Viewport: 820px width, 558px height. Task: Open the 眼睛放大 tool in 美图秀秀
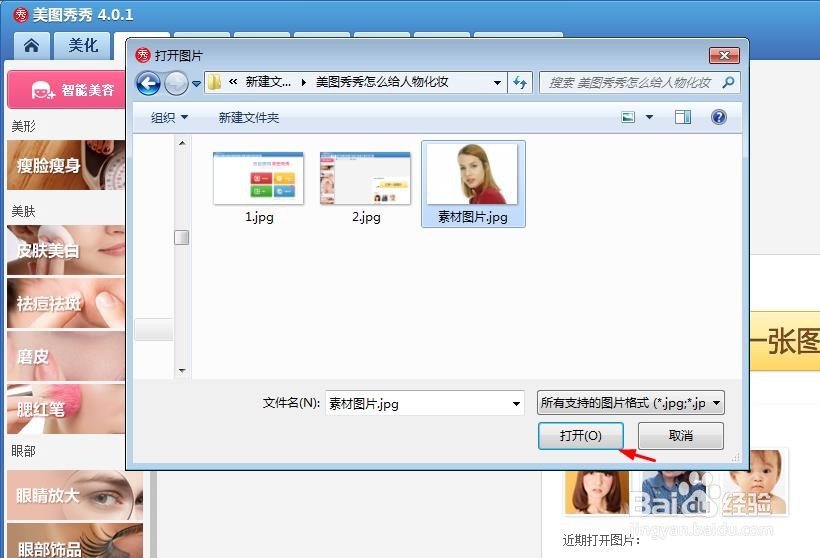pyautogui.click(x=74, y=495)
